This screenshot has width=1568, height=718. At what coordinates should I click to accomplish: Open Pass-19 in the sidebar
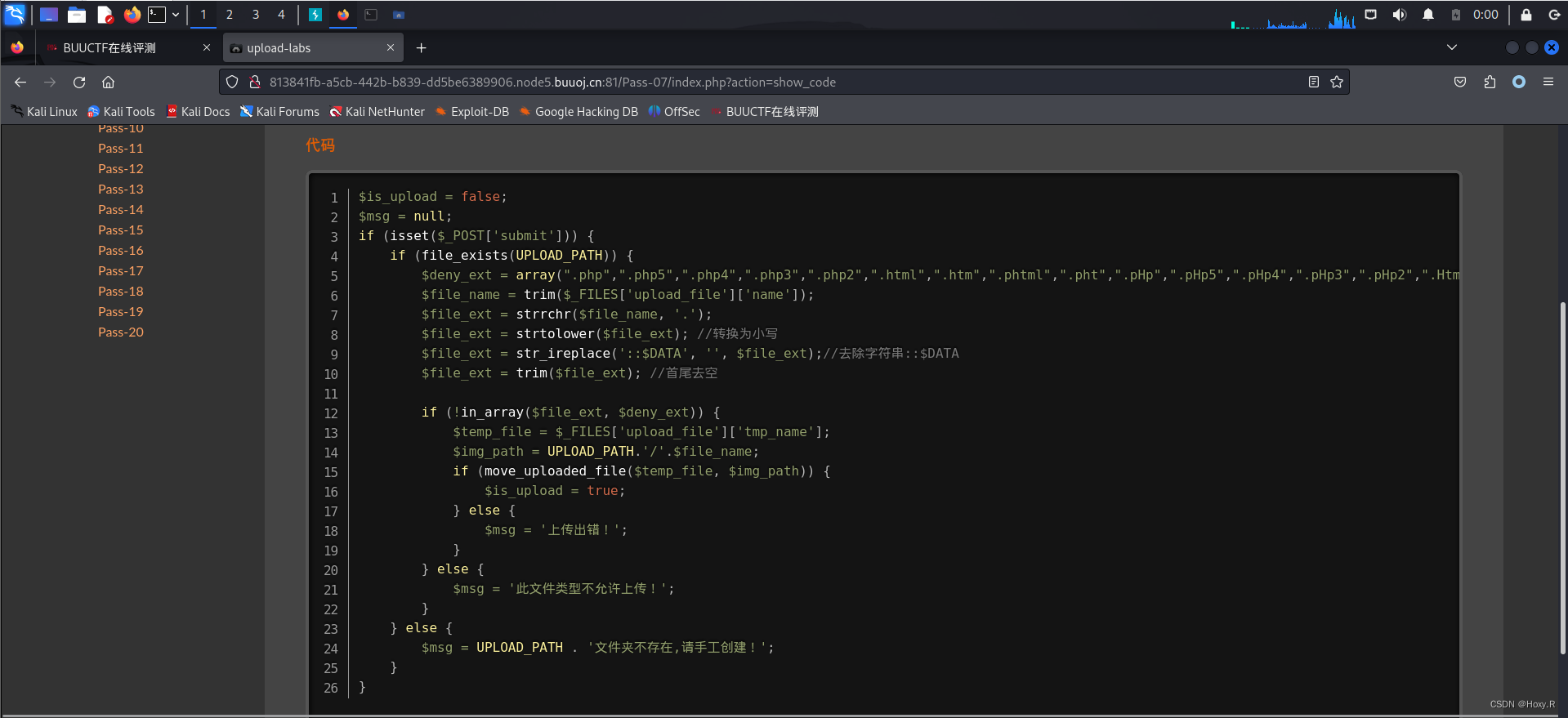121,312
